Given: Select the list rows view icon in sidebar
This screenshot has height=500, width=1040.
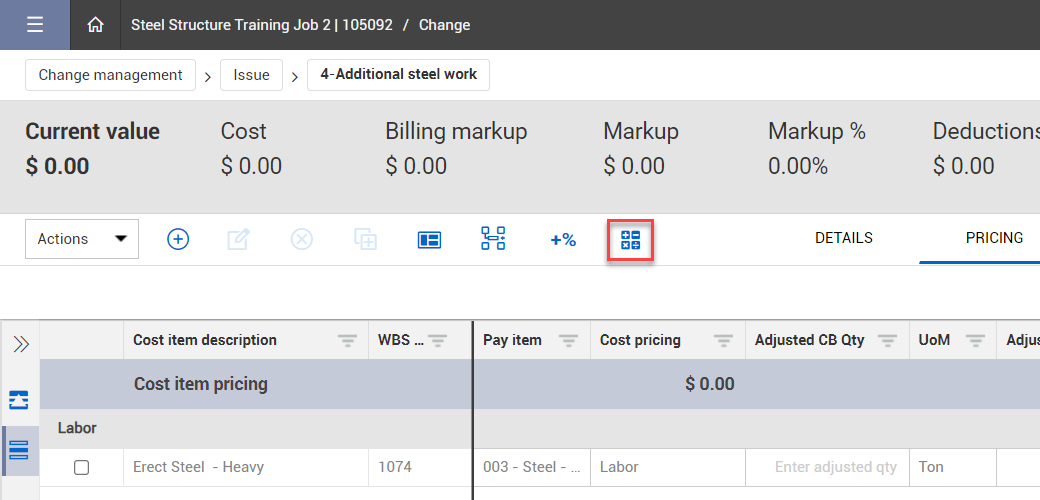Looking at the screenshot, I should [19, 450].
